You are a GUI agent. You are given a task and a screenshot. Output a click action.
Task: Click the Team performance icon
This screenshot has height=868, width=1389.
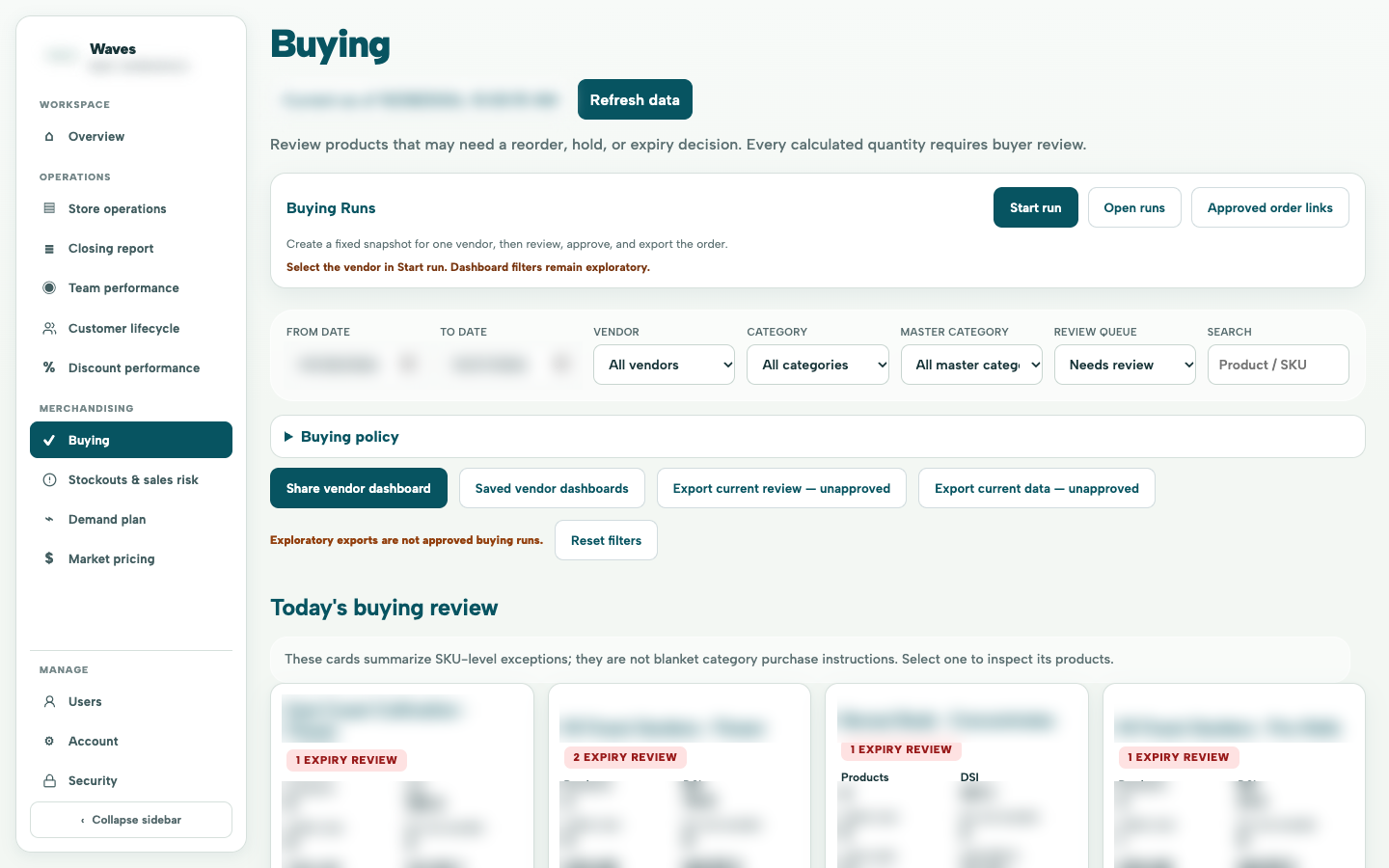click(49, 288)
